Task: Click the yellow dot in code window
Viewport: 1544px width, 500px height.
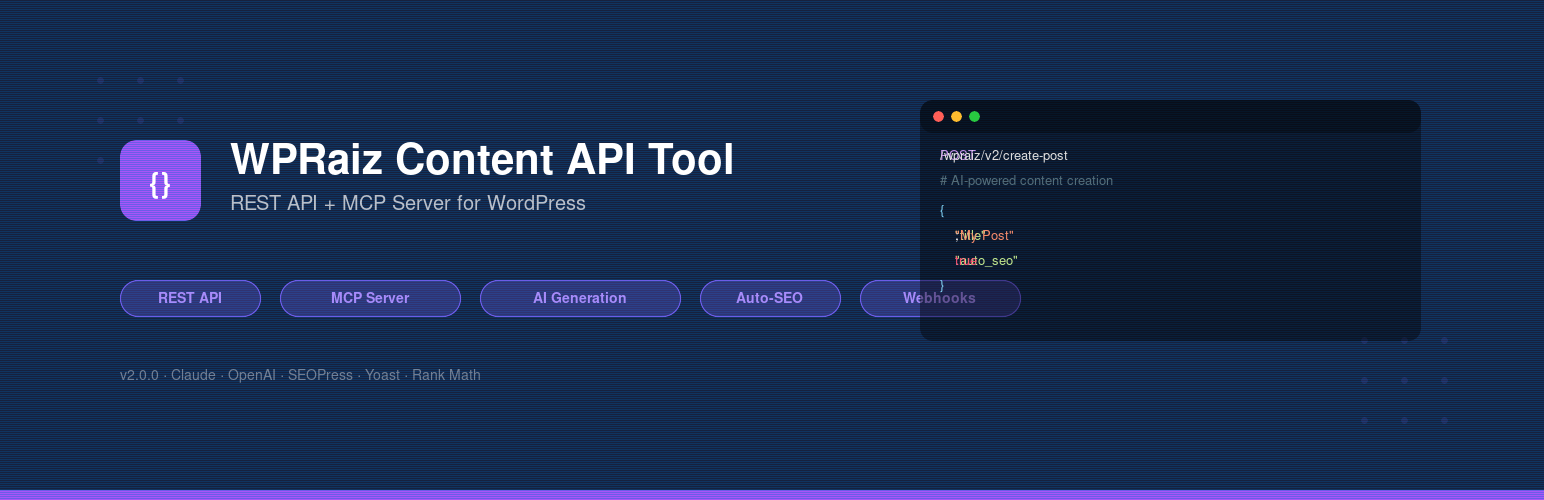Action: 956,117
